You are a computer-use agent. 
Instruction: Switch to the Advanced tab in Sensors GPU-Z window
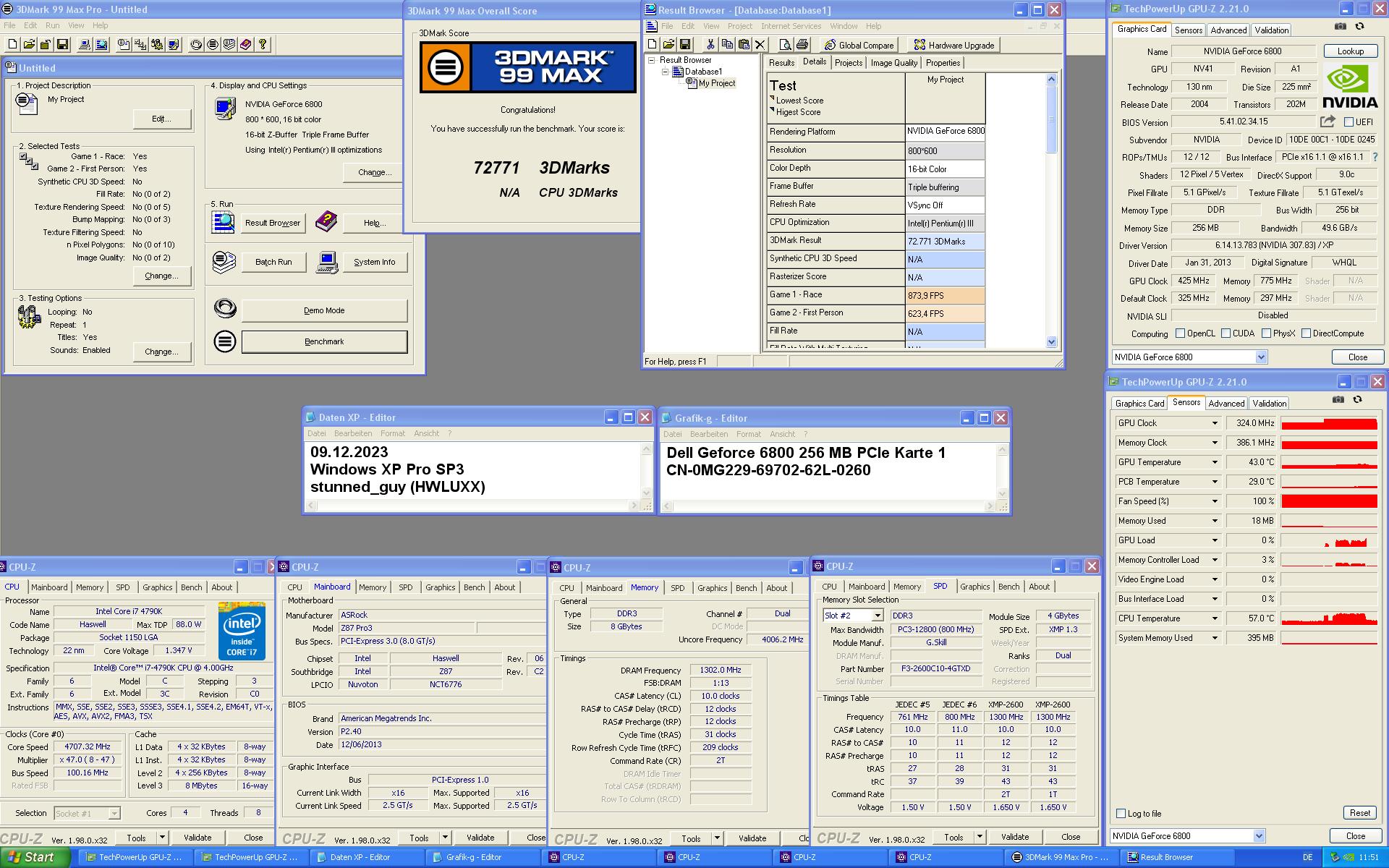(x=1226, y=404)
